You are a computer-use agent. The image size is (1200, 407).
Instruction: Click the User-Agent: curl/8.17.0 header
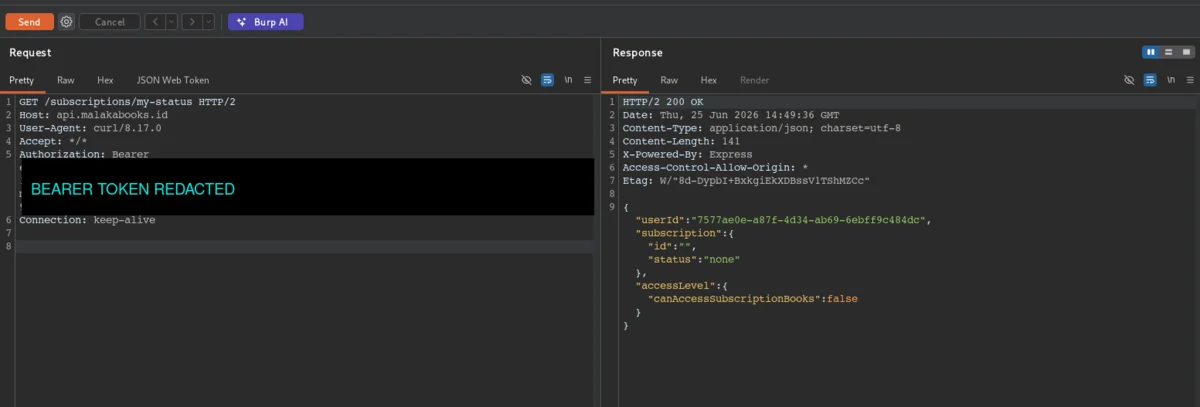click(90, 128)
